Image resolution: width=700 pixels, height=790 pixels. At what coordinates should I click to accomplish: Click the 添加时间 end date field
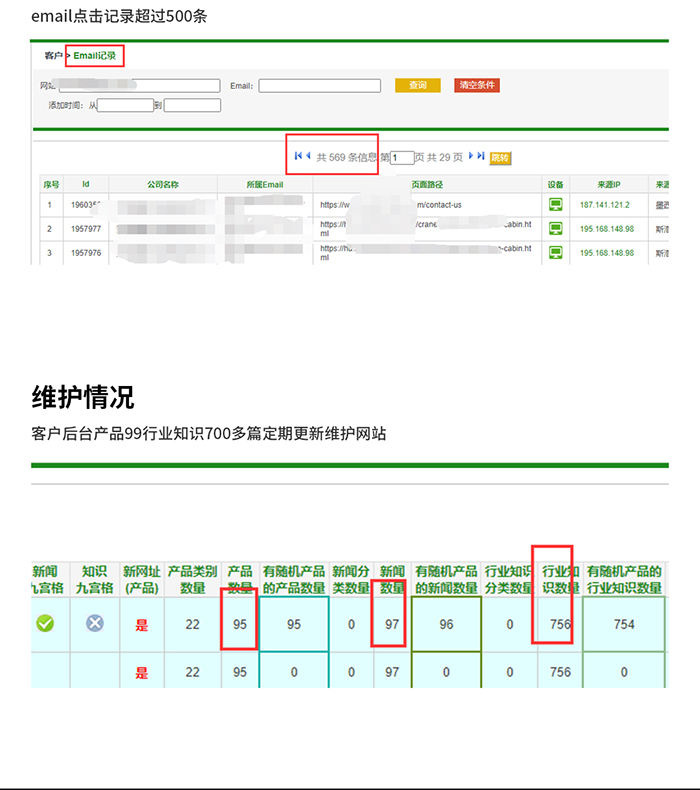coord(192,105)
